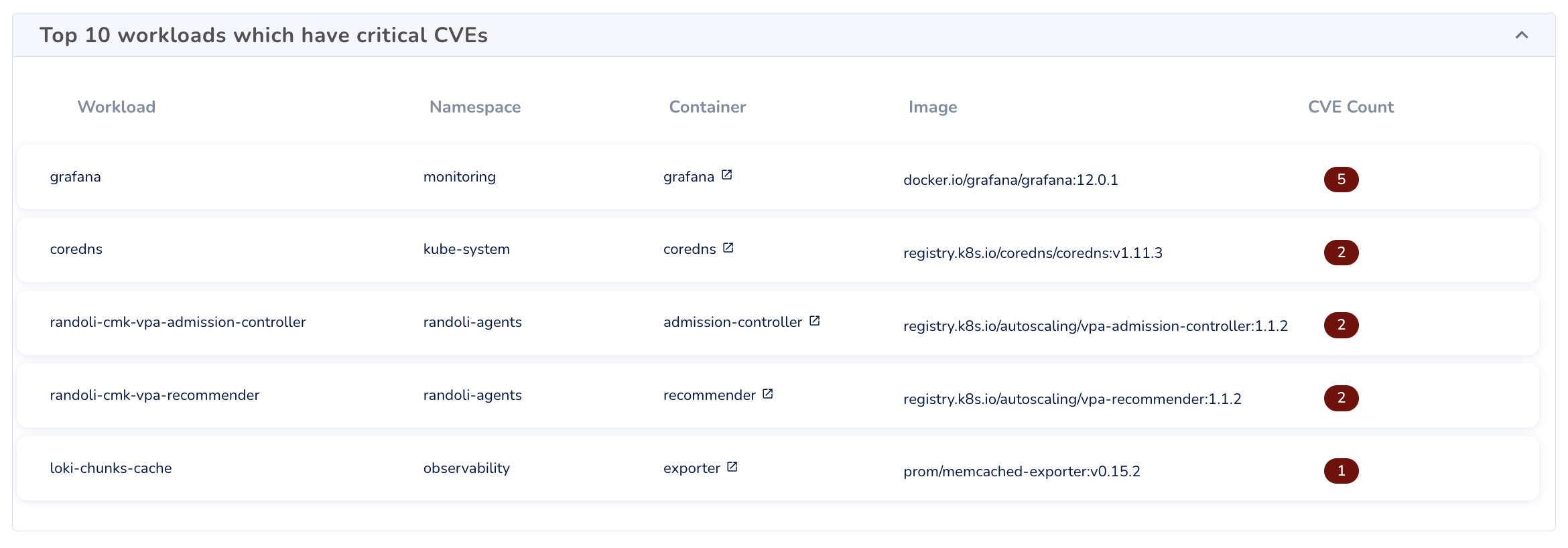Open recommender container external link icon
Image resolution: width=1568 pixels, height=548 pixels.
click(x=768, y=394)
